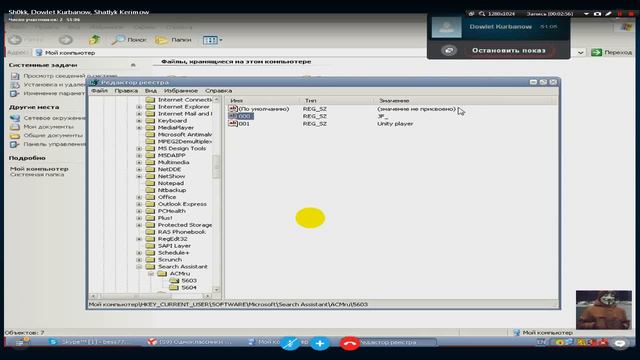This screenshot has width=640, height=360.
Task: Expand the MediaPlayer registry key
Action: pos(139,128)
